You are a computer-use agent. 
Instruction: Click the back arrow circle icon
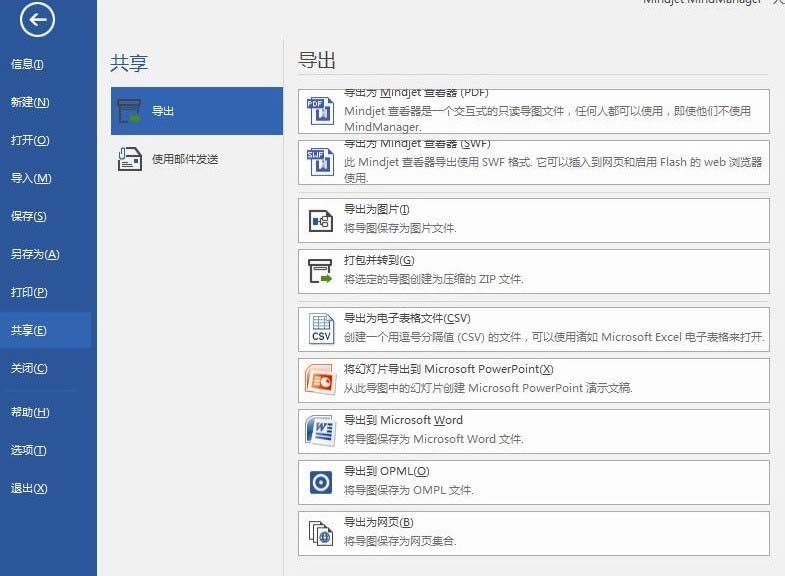(37, 20)
